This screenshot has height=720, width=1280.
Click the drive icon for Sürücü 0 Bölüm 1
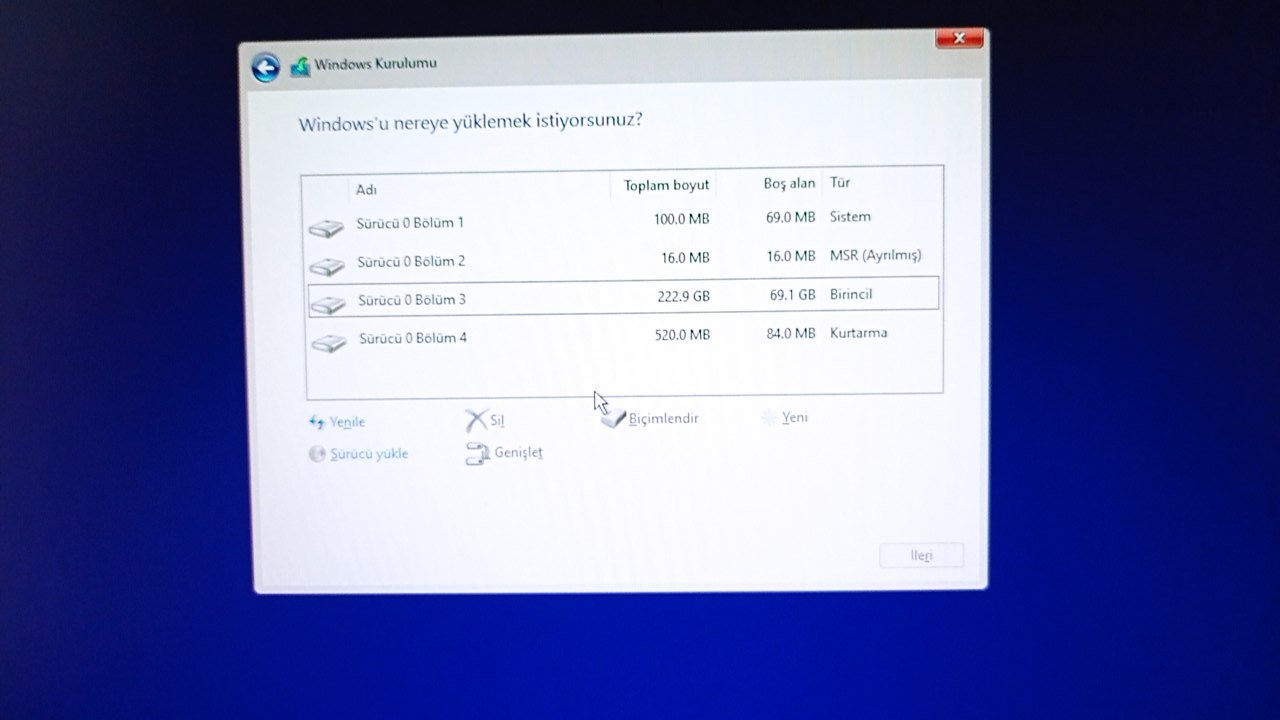[x=326, y=229]
